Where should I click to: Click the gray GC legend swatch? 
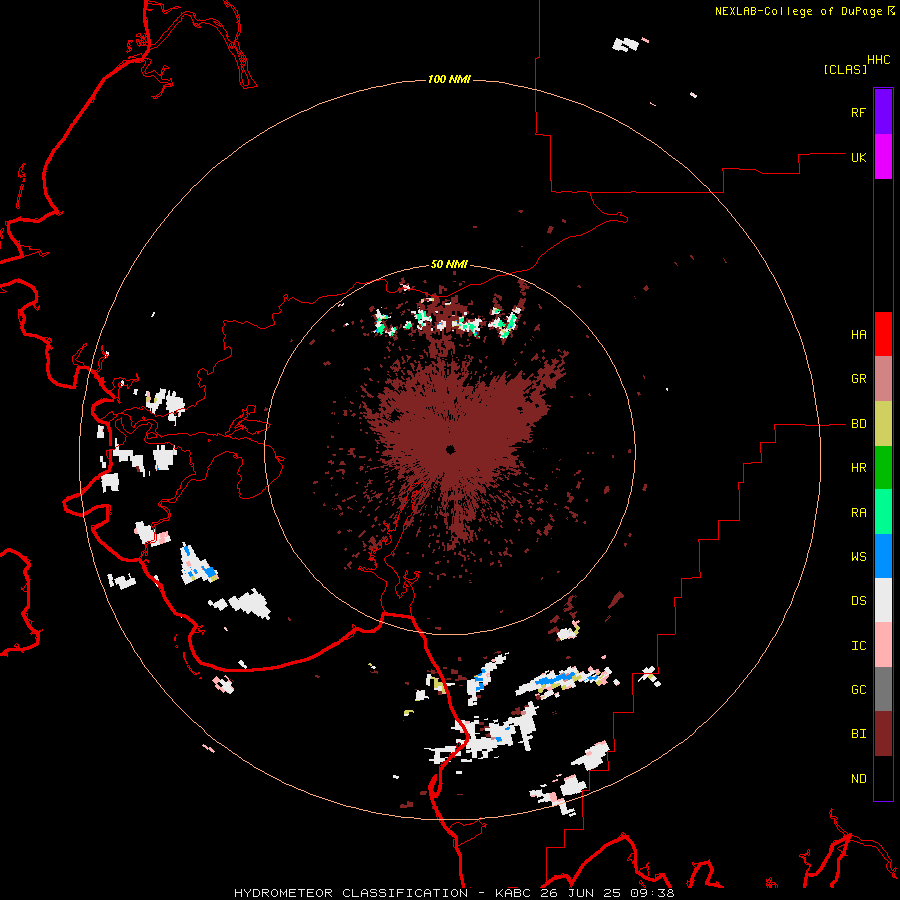883,689
